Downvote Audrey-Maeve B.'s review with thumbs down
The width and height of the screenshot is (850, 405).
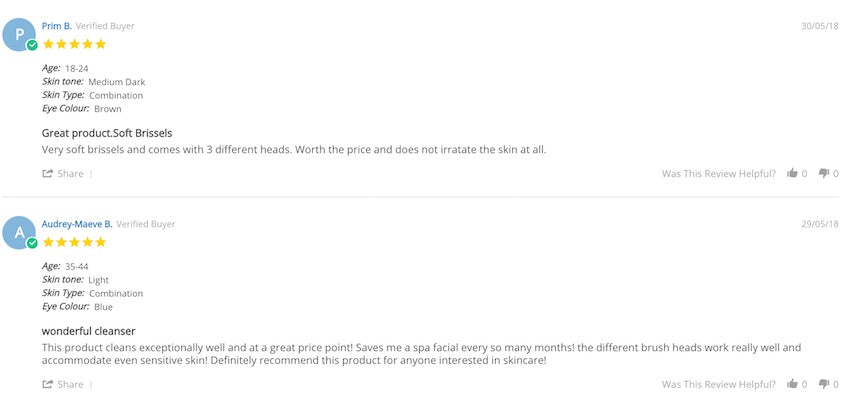click(x=824, y=385)
